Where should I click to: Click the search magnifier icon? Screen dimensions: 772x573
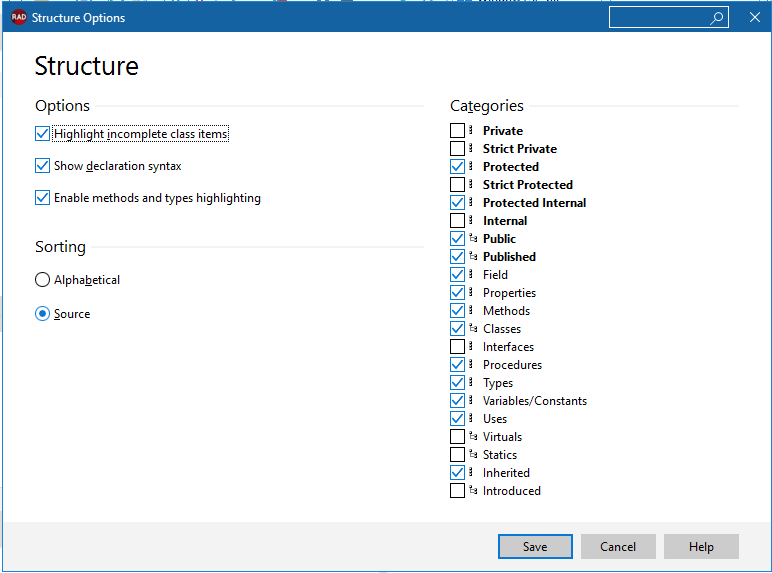(717, 18)
